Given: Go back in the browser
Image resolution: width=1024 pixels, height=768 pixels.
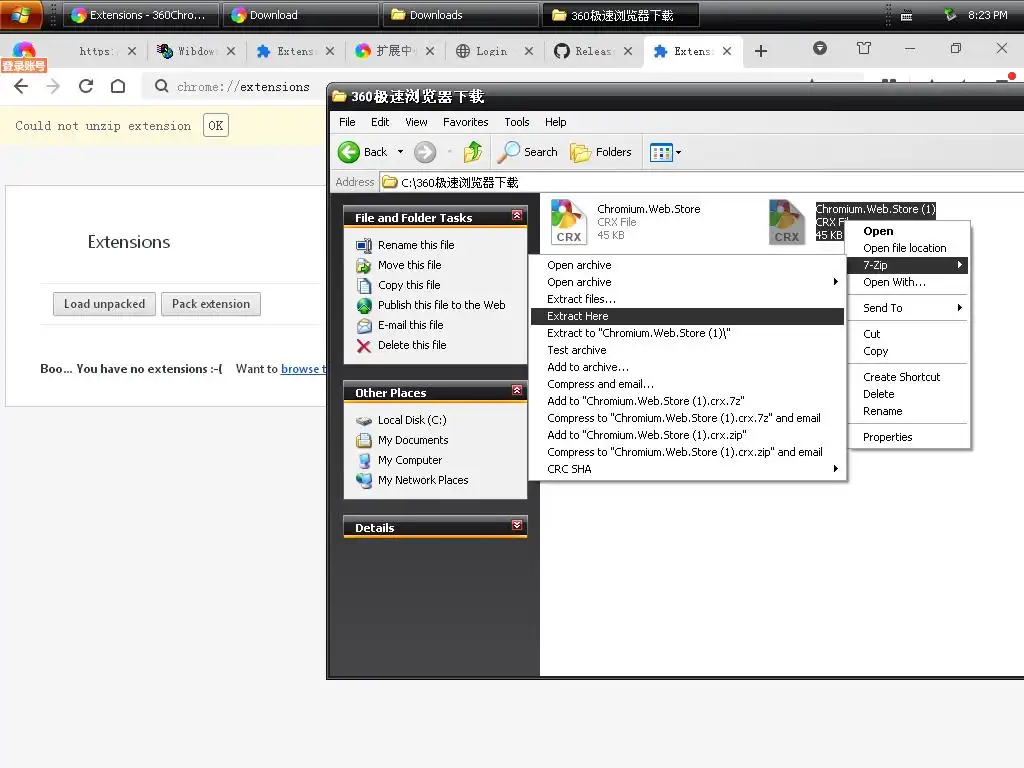Looking at the screenshot, I should pos(21,86).
